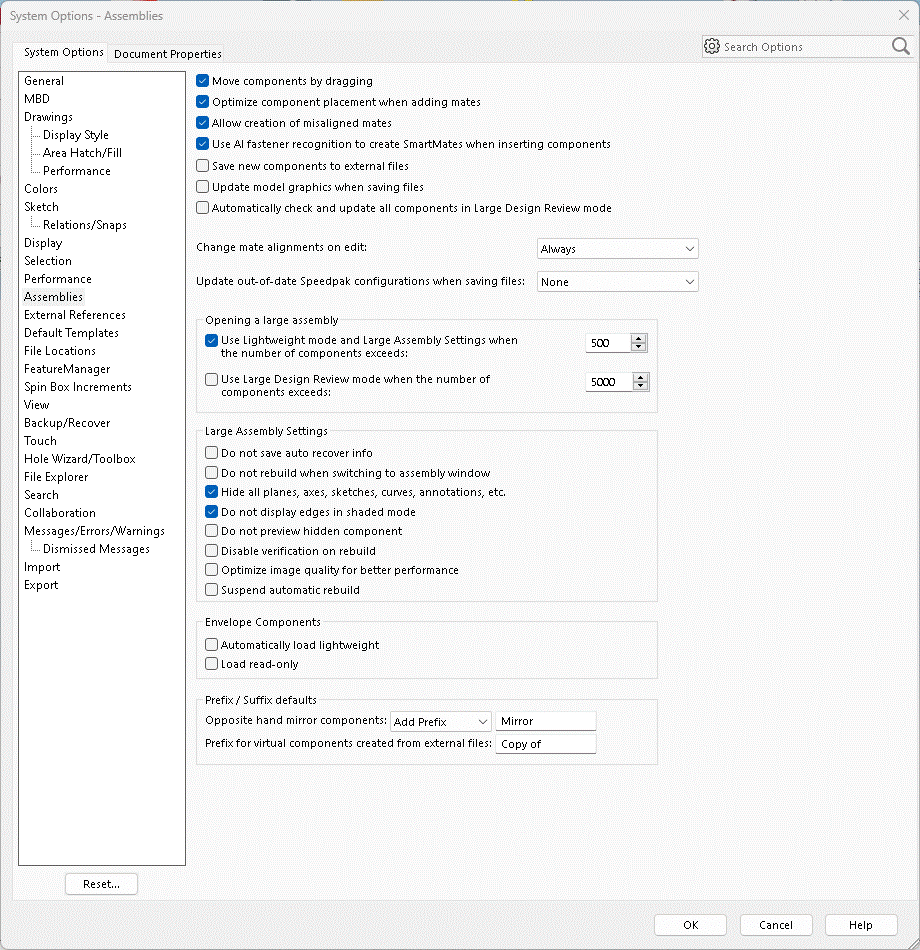The image size is (920, 950).
Task: Decrease the Large Design Review component count
Action: point(641,386)
